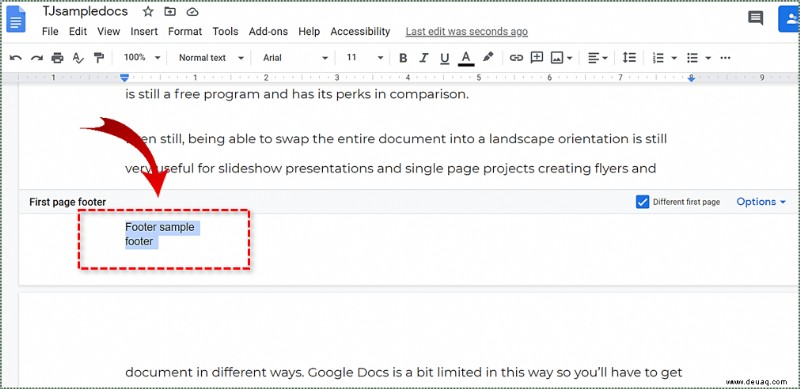Viewport: 800px width, 389px height.
Task: Click the line starting 'document in different ways'
Action: pyautogui.click(x=404, y=373)
